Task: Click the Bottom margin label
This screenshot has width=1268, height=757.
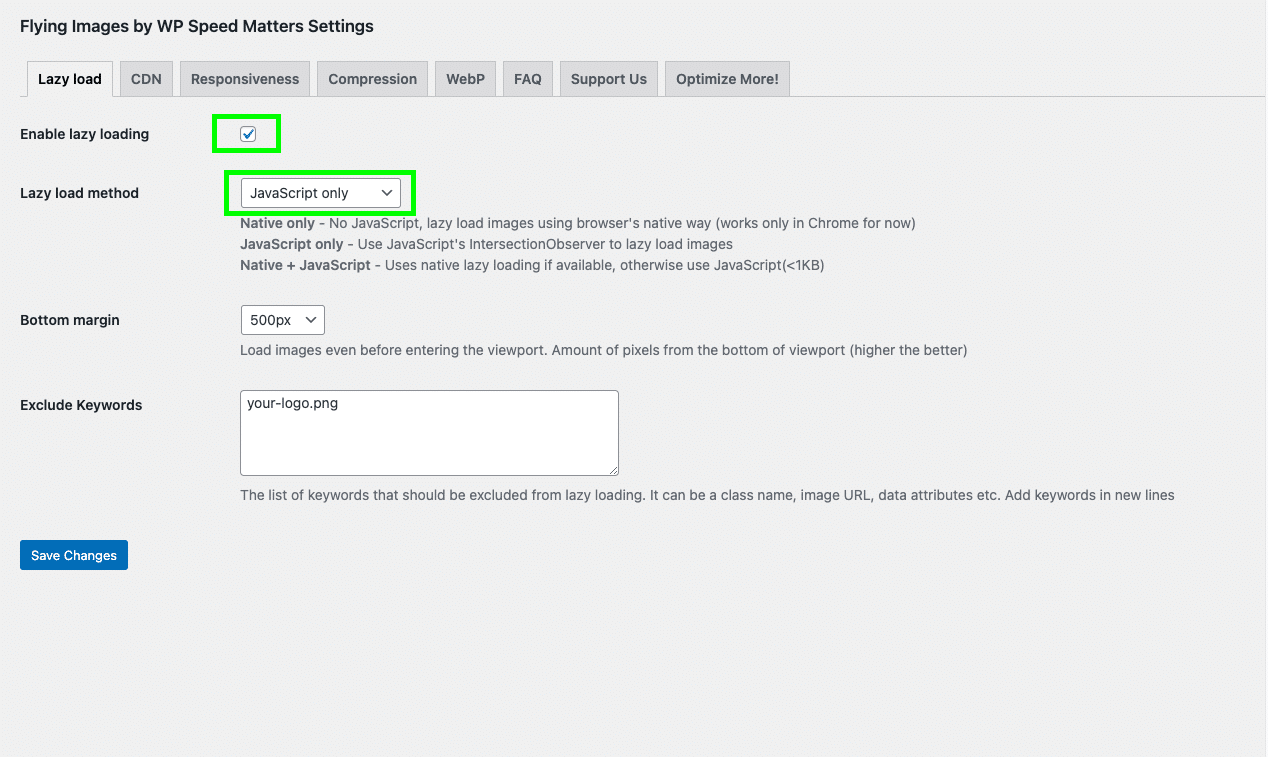Action: (70, 320)
